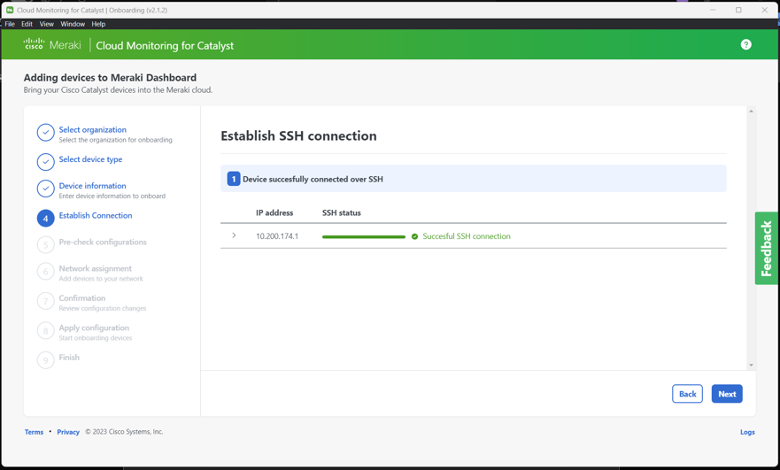This screenshot has height=470, width=780.
Task: Click the Back button
Action: click(x=687, y=394)
